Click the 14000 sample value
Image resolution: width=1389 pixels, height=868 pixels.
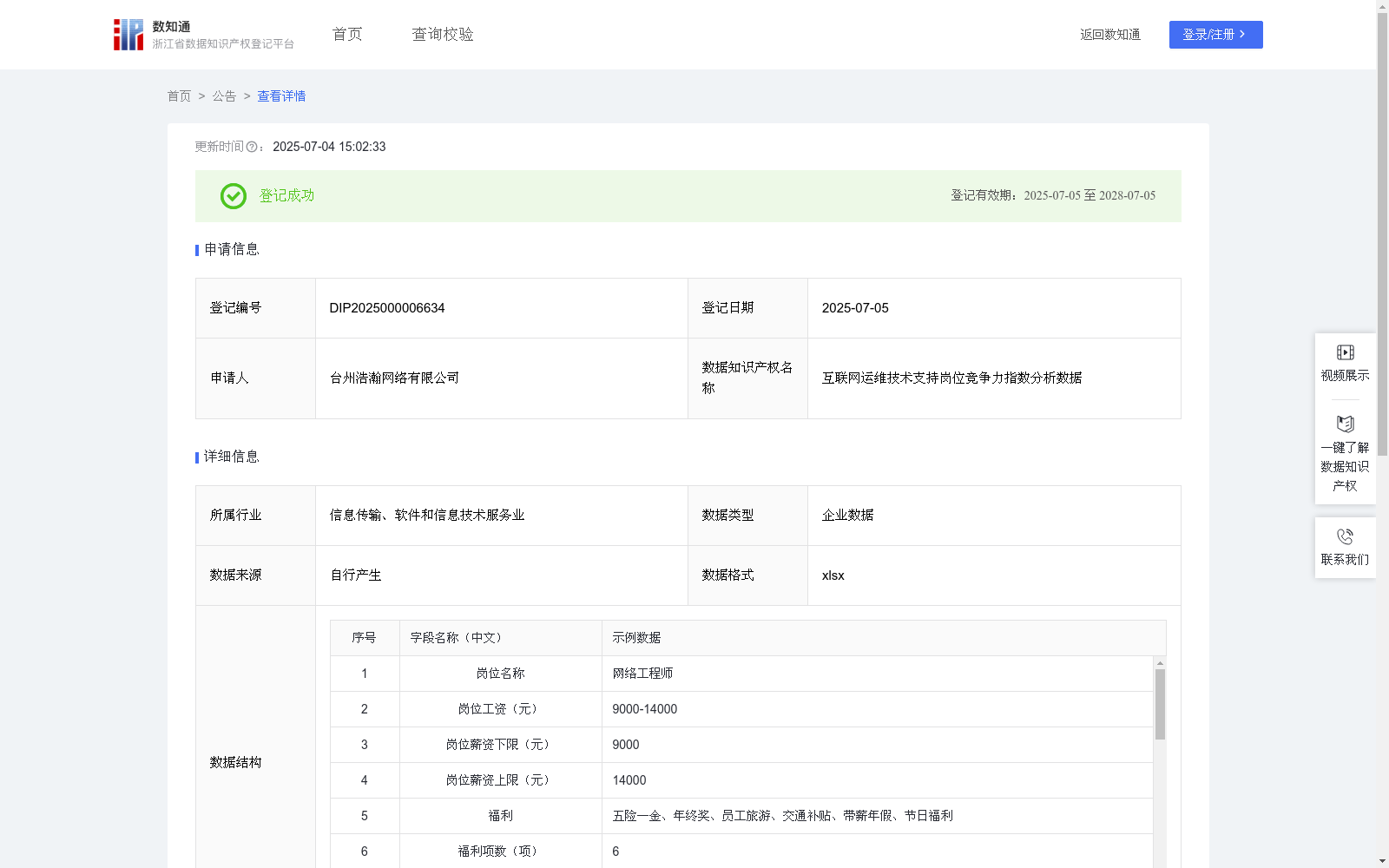point(629,780)
